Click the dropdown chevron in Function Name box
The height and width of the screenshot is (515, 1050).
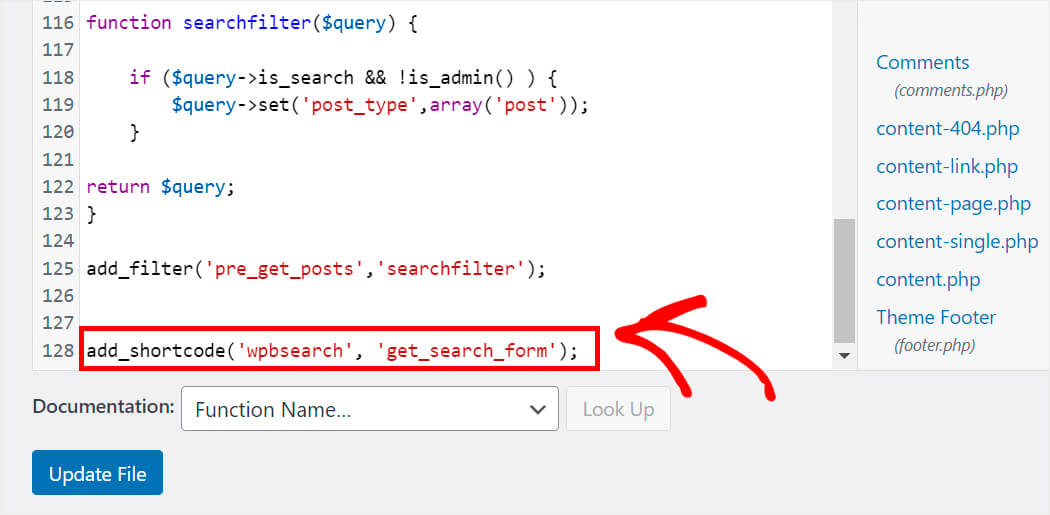[x=537, y=409]
